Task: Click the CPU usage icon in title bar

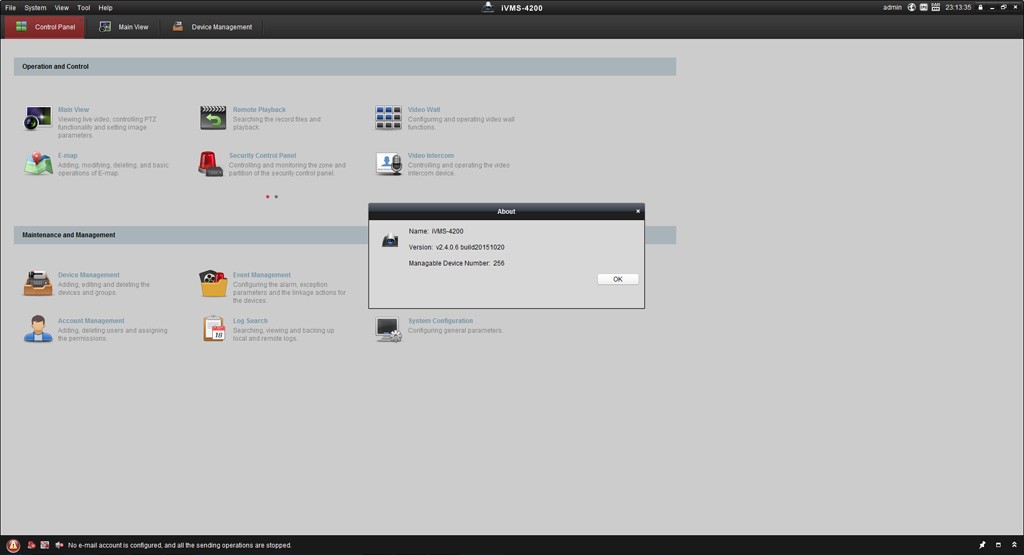Action: [923, 7]
